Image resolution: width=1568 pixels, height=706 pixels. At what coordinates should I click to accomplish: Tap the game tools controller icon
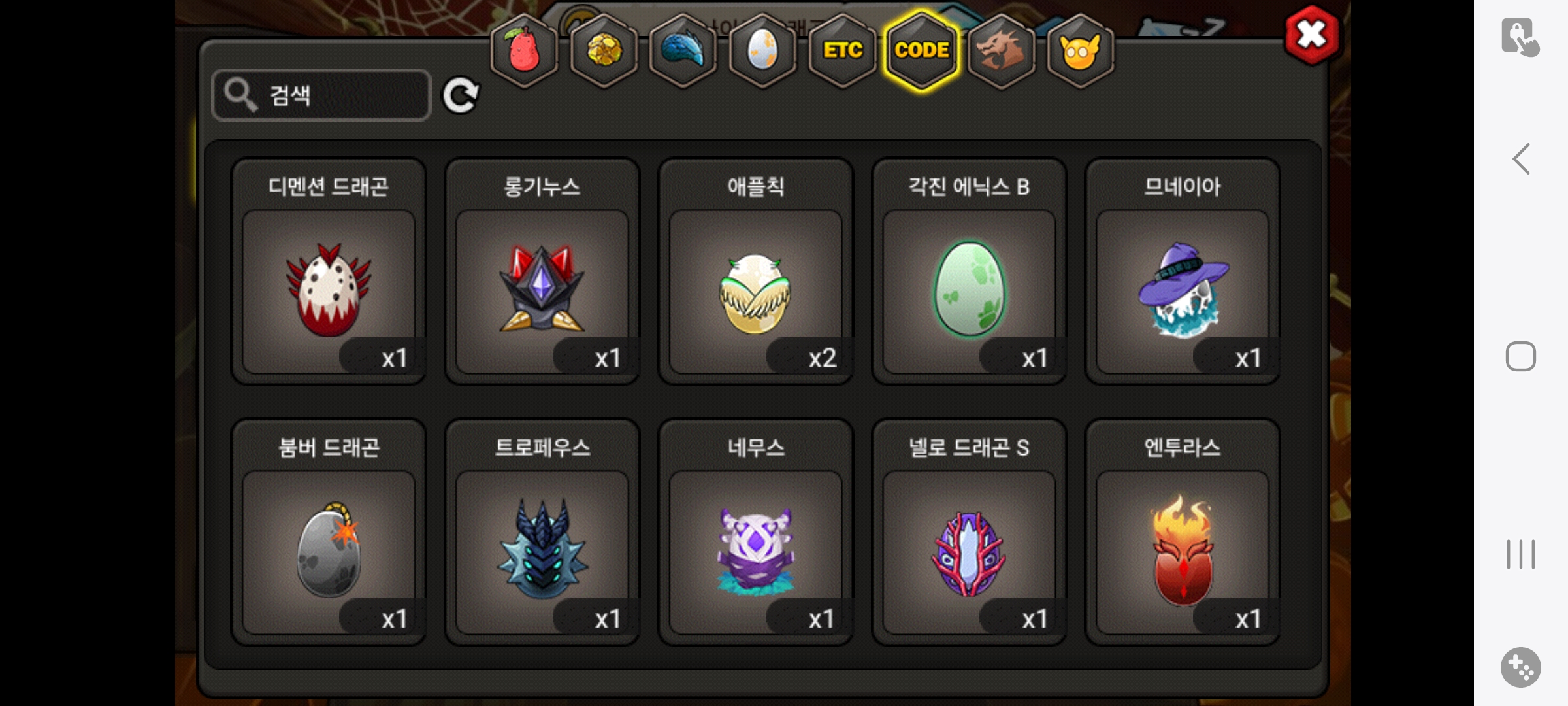pos(1520,667)
